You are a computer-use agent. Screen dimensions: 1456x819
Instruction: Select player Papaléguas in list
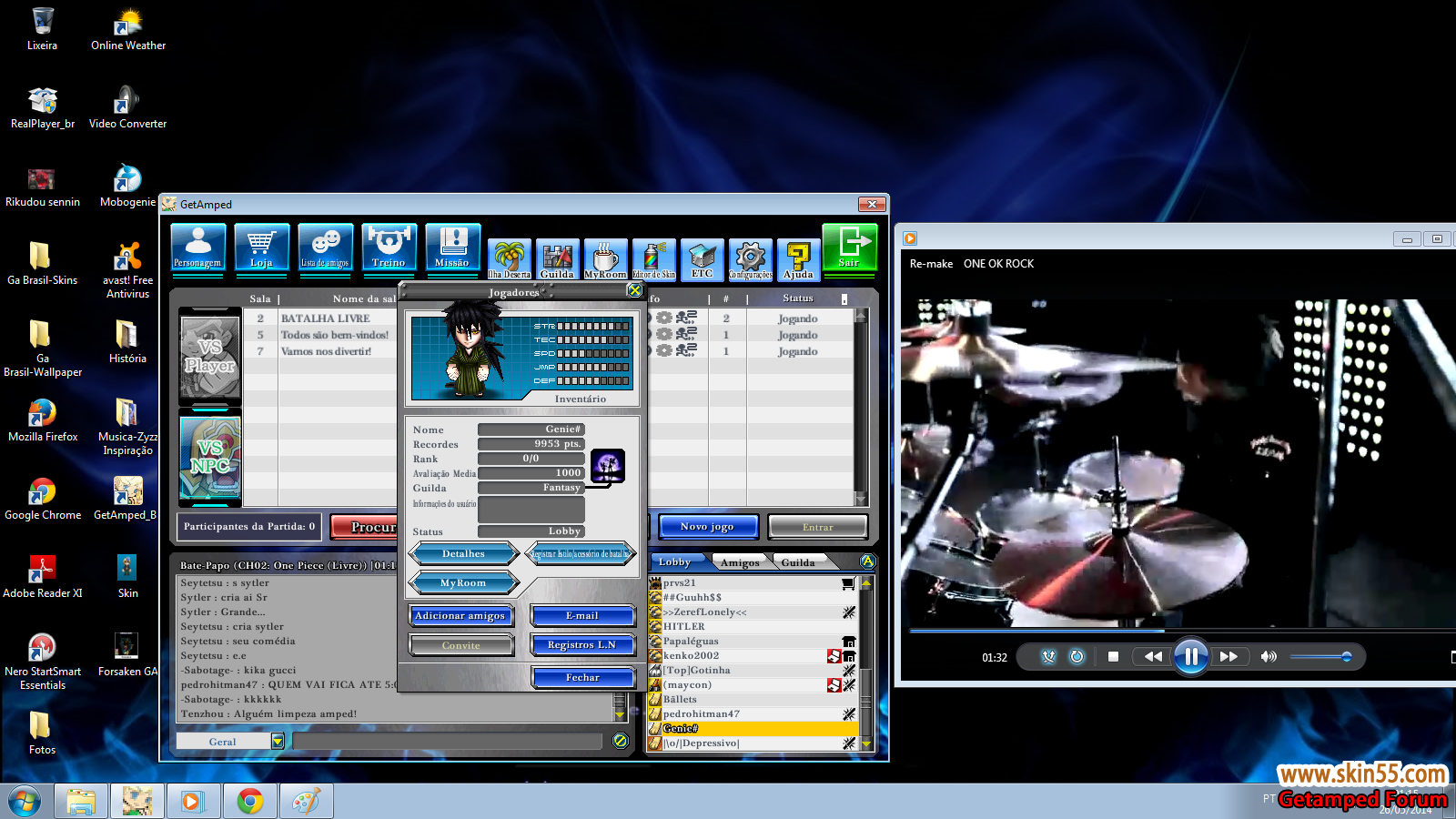click(753, 641)
